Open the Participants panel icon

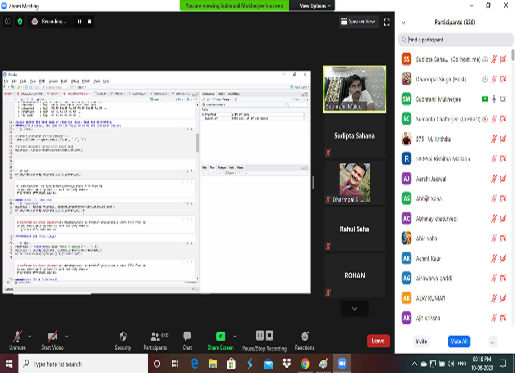point(155,336)
